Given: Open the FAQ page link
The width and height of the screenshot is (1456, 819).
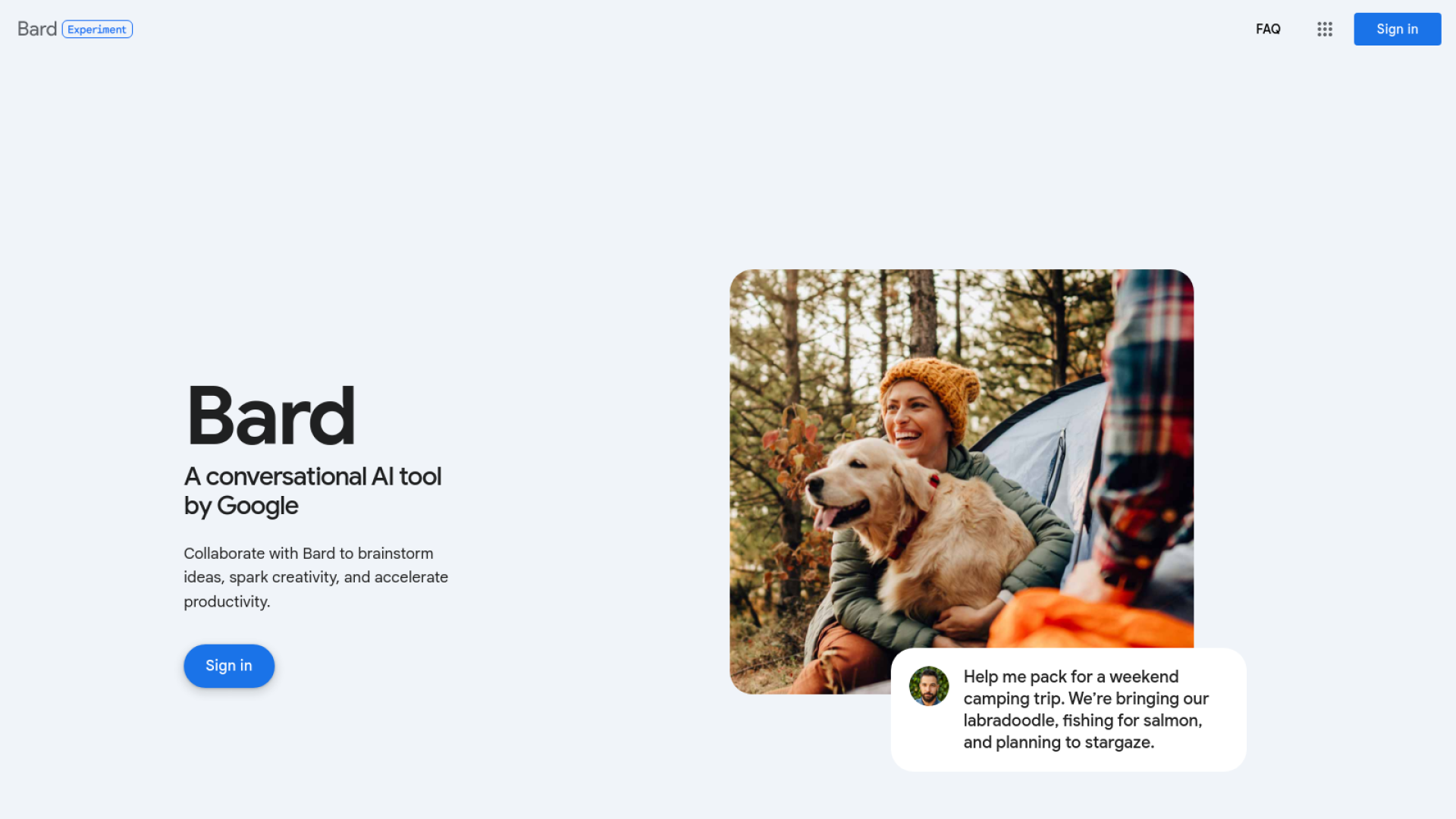Looking at the screenshot, I should tap(1268, 29).
